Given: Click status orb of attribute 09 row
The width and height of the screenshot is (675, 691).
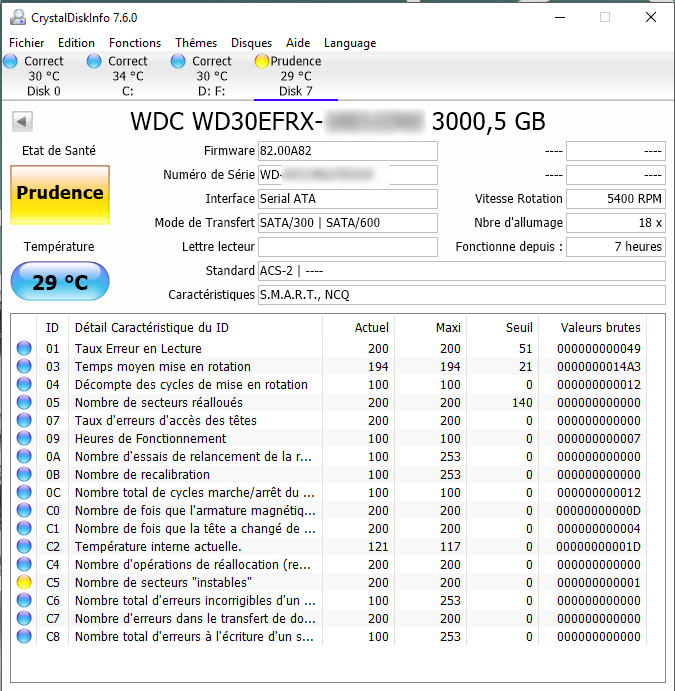Looking at the screenshot, I should pyautogui.click(x=24, y=438).
